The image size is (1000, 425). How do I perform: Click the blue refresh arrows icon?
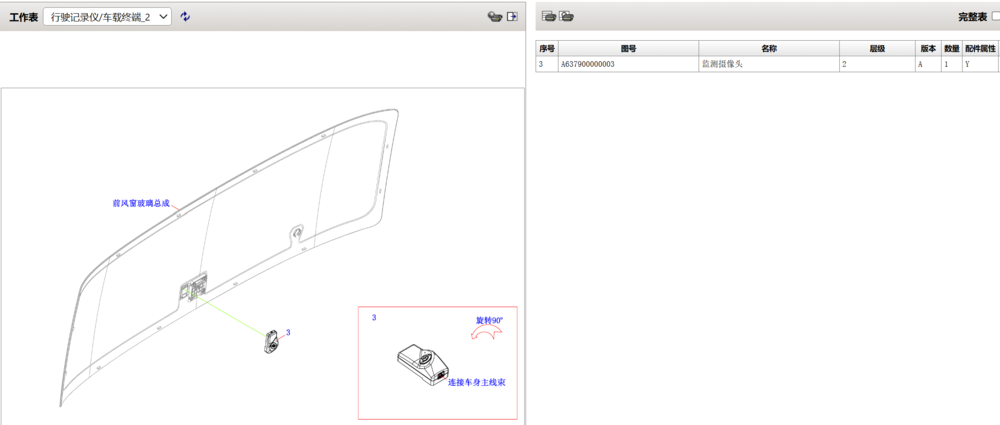tap(185, 17)
